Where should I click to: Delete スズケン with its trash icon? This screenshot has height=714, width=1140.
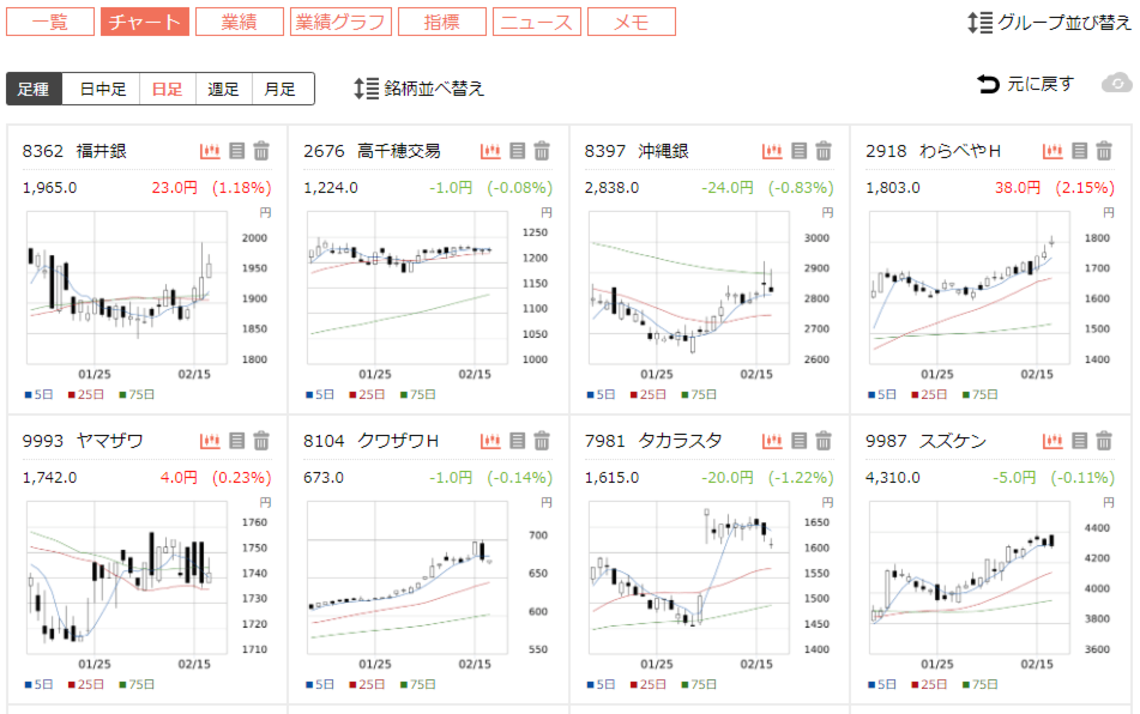click(x=1103, y=438)
